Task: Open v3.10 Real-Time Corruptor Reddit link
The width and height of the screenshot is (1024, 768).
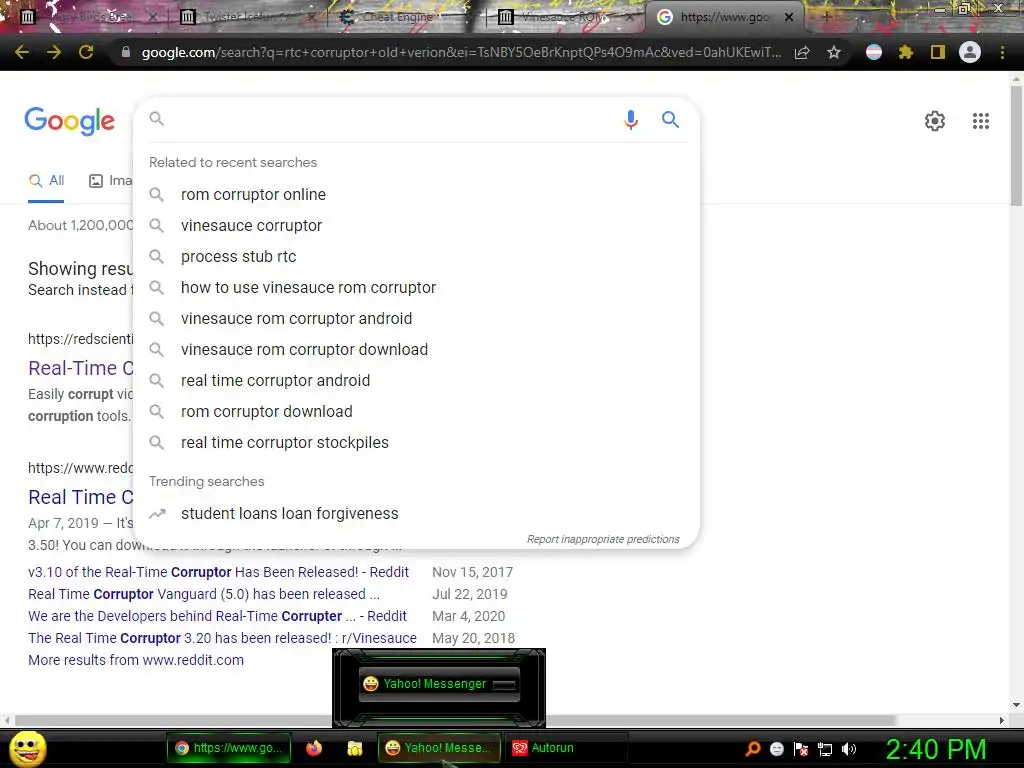Action: coord(218,572)
